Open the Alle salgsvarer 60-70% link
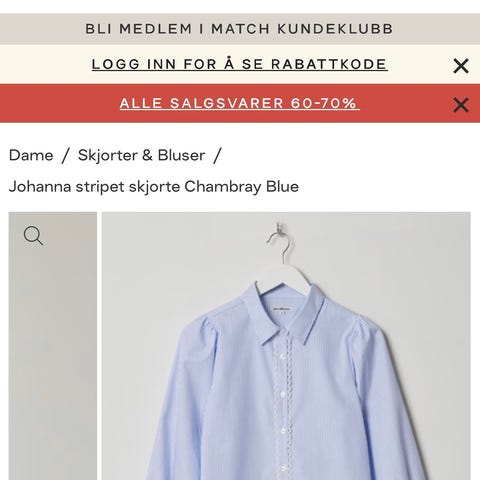 pyautogui.click(x=240, y=103)
